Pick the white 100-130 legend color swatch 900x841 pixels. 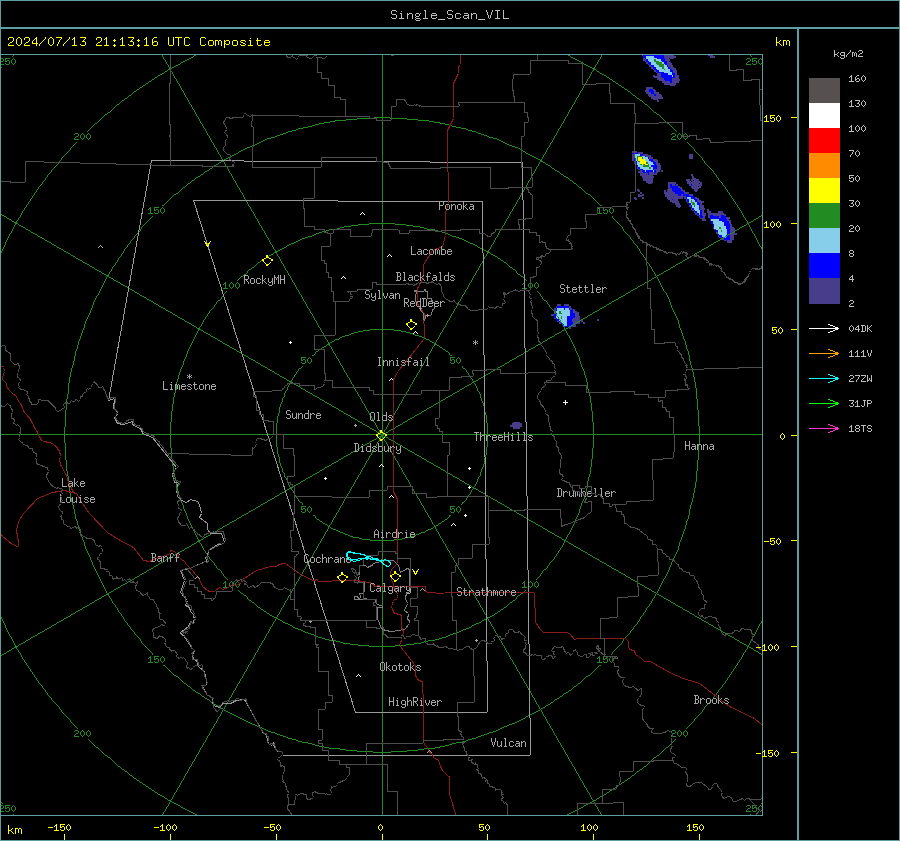point(824,116)
